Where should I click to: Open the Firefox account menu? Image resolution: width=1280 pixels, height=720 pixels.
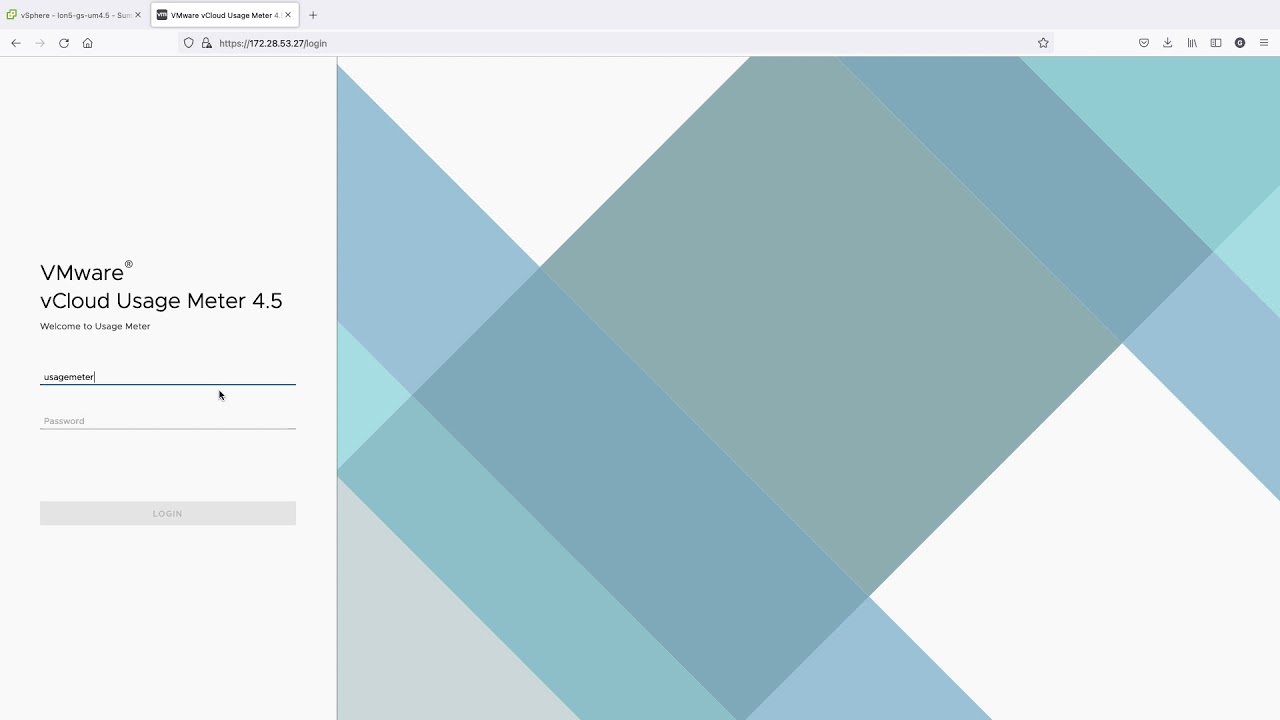click(x=1240, y=43)
